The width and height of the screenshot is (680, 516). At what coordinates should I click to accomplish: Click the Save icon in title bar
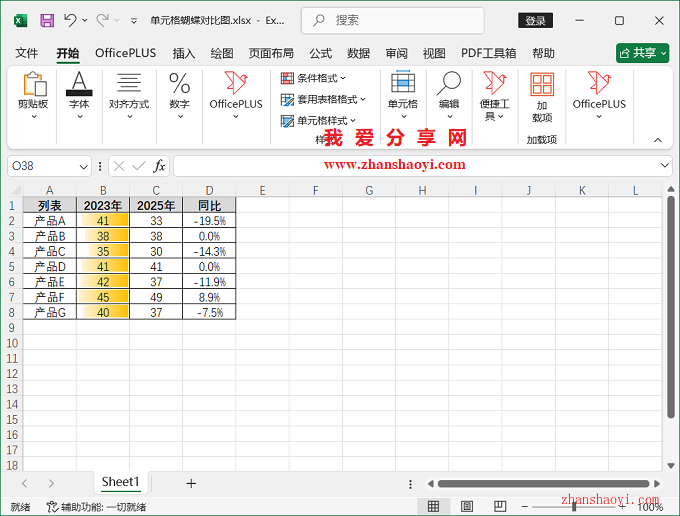tap(47, 20)
